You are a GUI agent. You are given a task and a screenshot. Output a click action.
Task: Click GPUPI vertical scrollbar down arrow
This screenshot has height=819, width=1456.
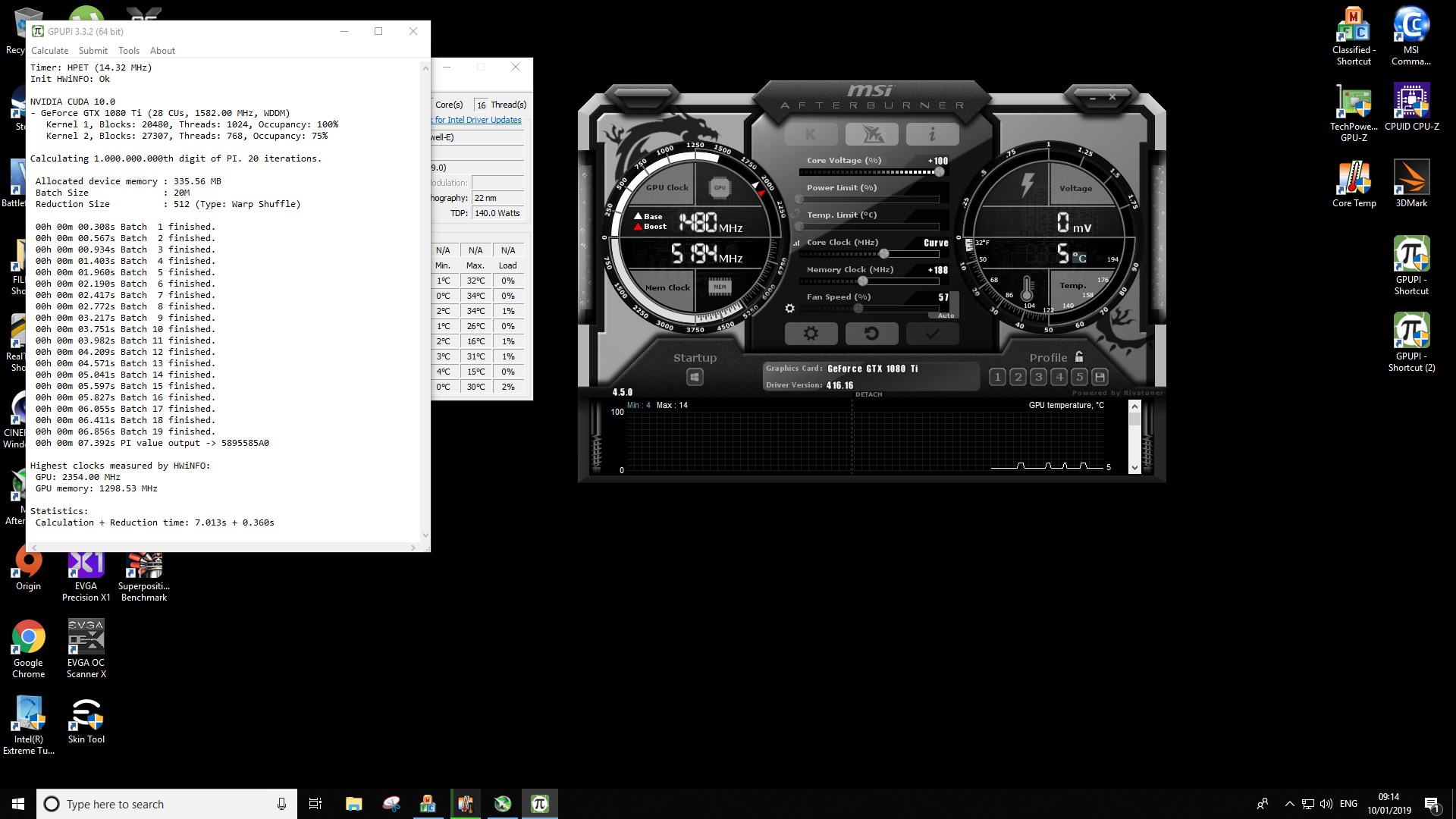pyautogui.click(x=425, y=535)
